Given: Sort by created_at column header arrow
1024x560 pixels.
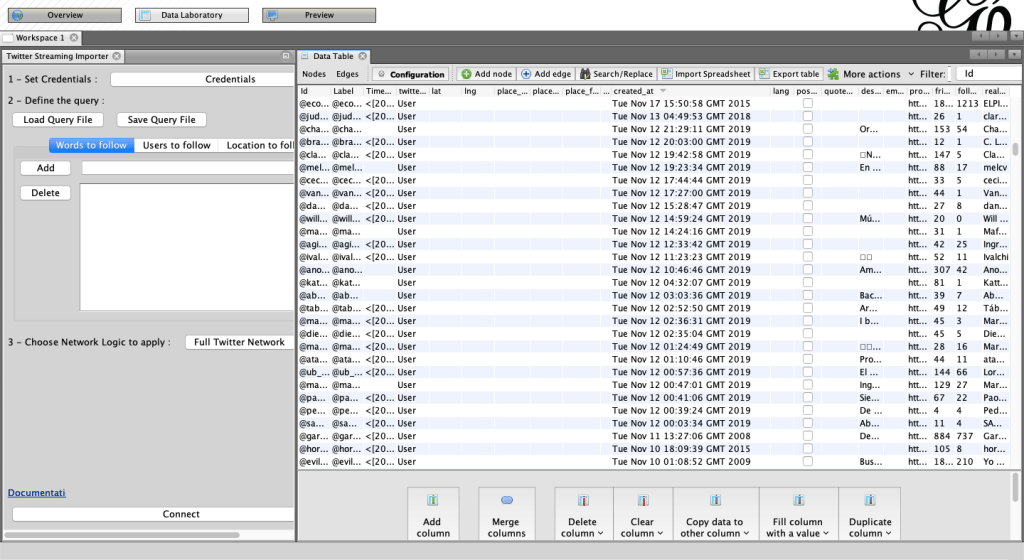Looking at the screenshot, I should pos(664,91).
